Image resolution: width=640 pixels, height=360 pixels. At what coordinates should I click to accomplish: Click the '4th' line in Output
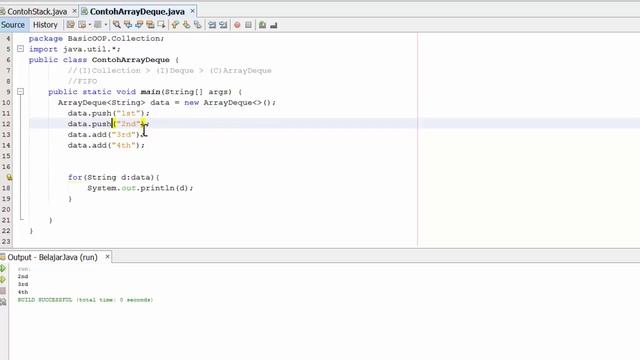pos(23,292)
